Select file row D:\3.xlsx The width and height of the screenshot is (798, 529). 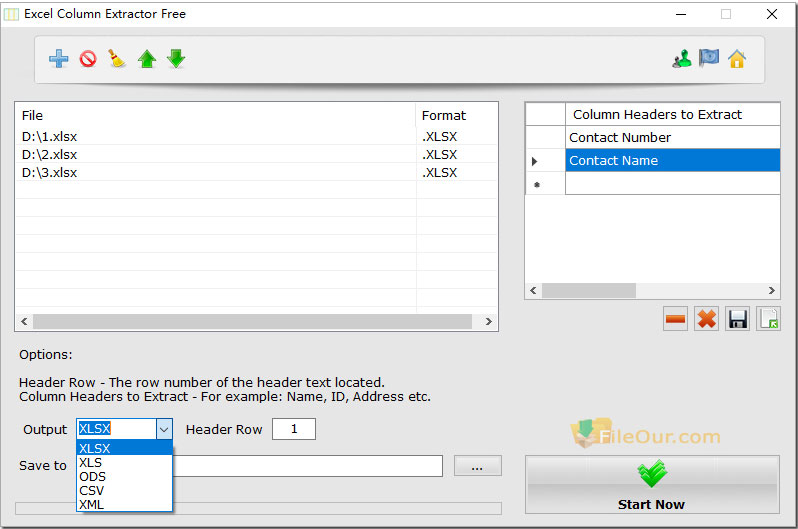pos(256,173)
